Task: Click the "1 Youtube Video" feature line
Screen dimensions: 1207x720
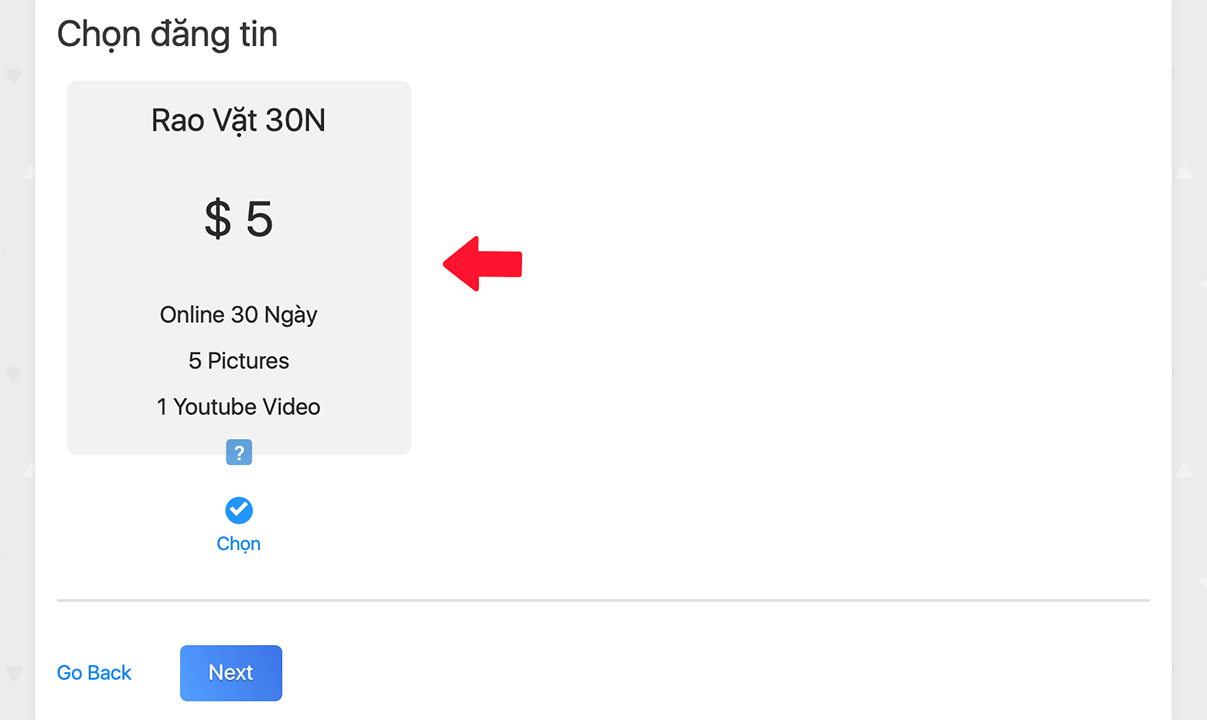Action: coord(238,407)
